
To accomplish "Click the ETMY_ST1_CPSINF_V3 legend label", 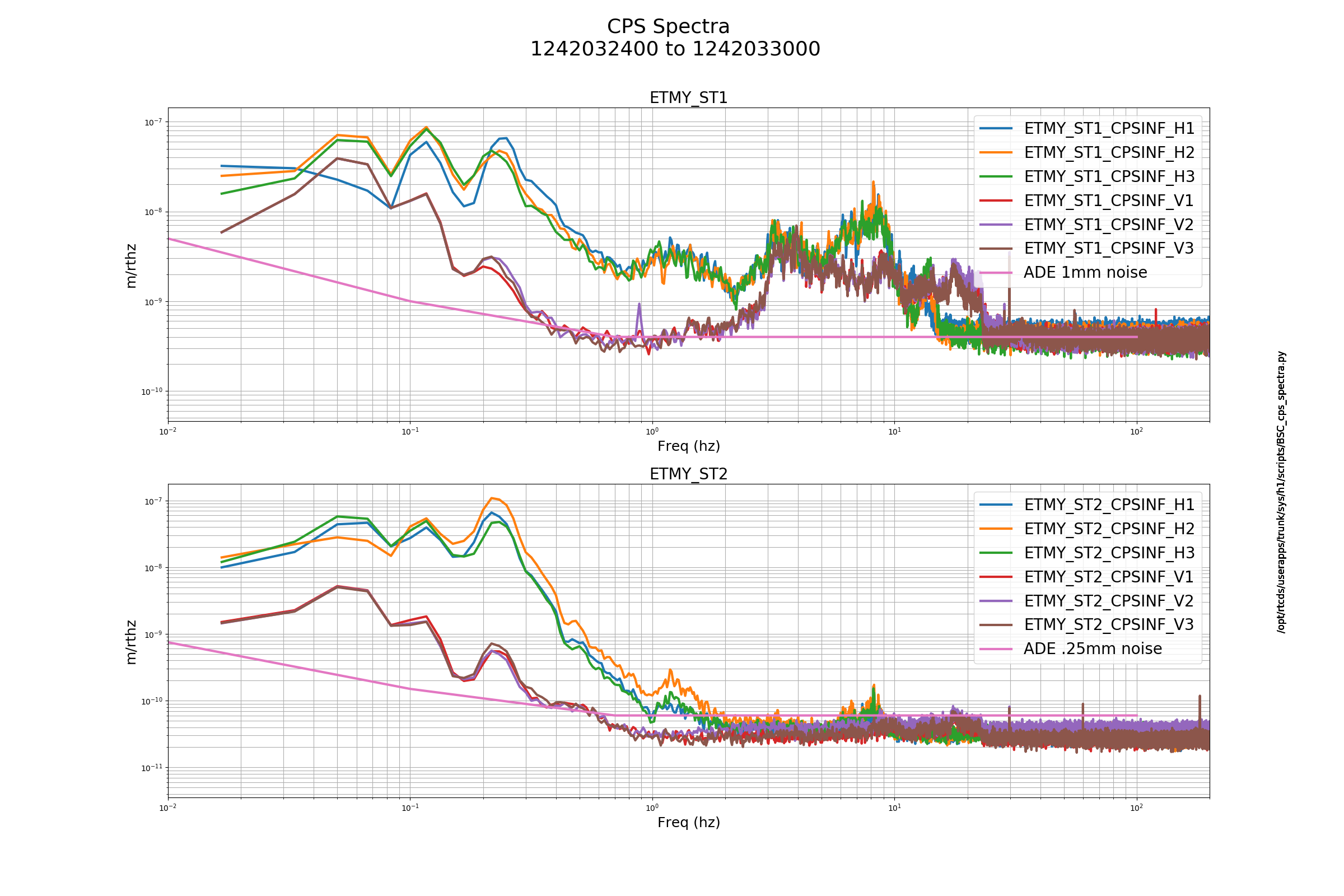I will (1109, 248).
